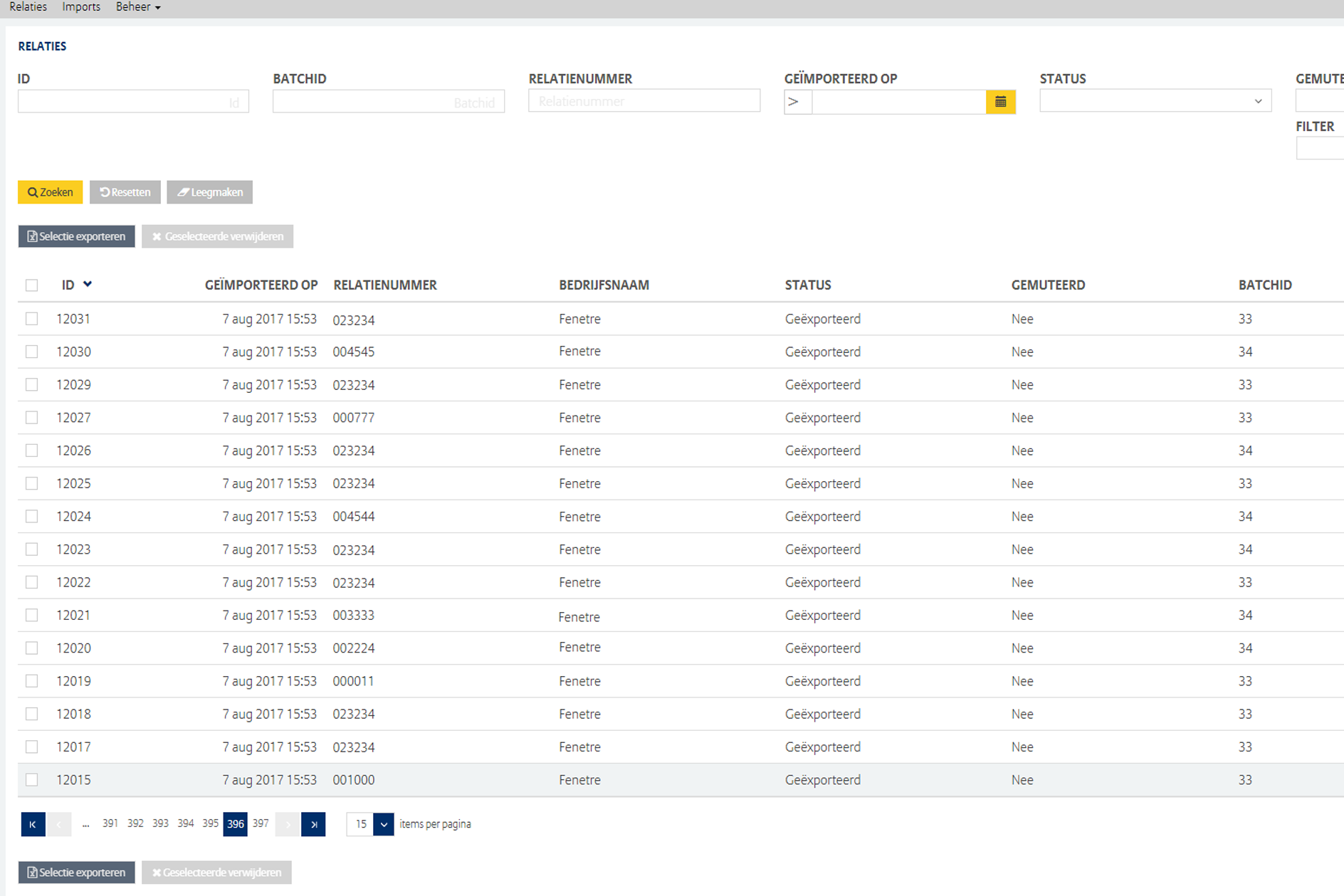Check the row for ID 12017
The width and height of the screenshot is (1344, 896).
(31, 747)
